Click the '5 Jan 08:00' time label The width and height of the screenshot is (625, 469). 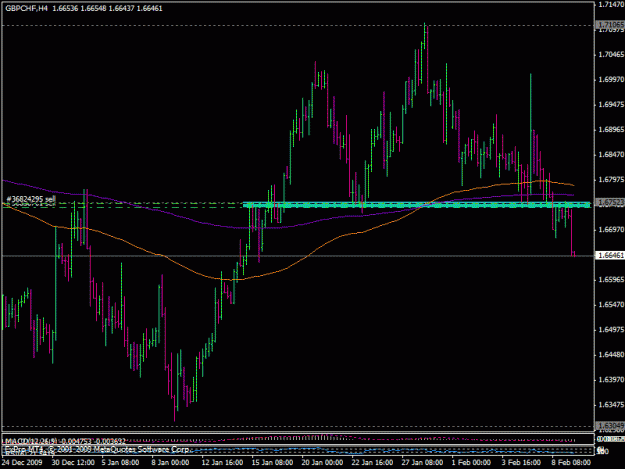[120, 462]
